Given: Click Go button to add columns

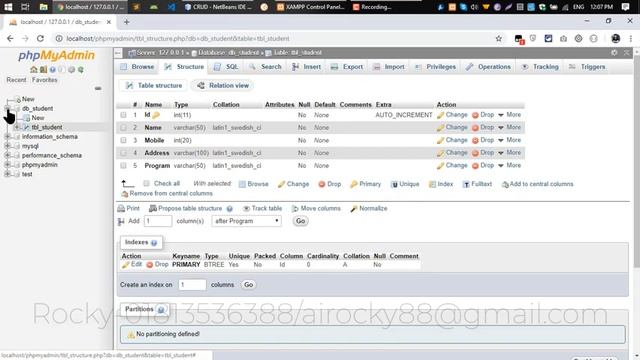Looking at the screenshot, I should coord(300,221).
